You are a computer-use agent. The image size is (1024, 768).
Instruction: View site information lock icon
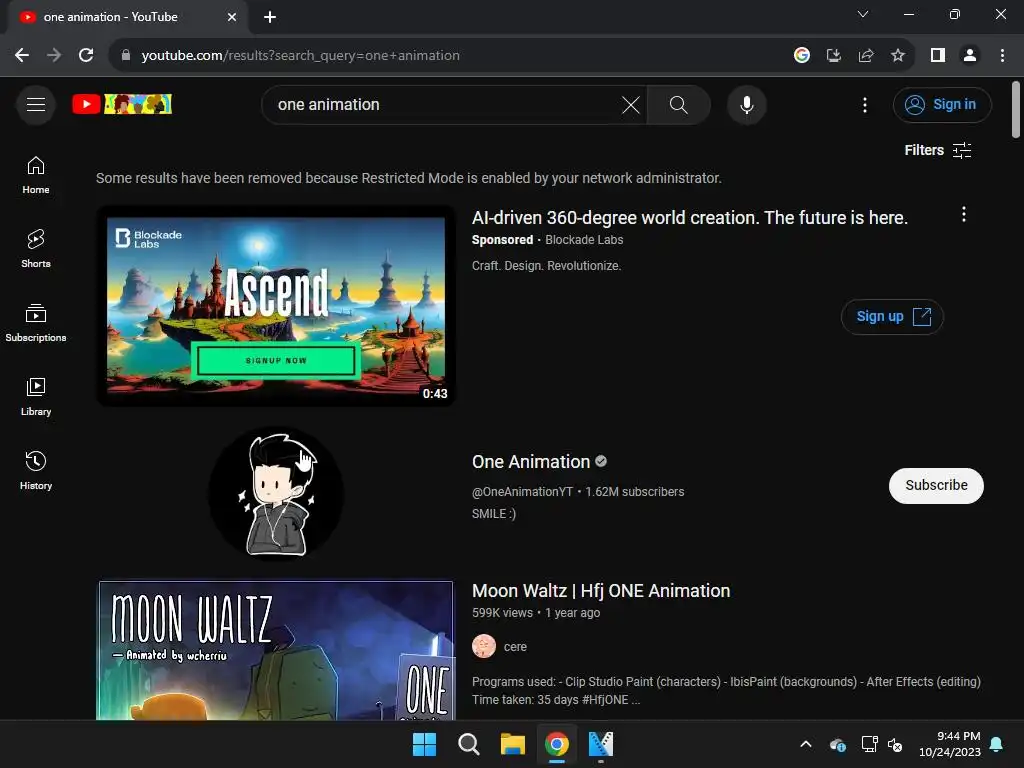click(x=126, y=56)
